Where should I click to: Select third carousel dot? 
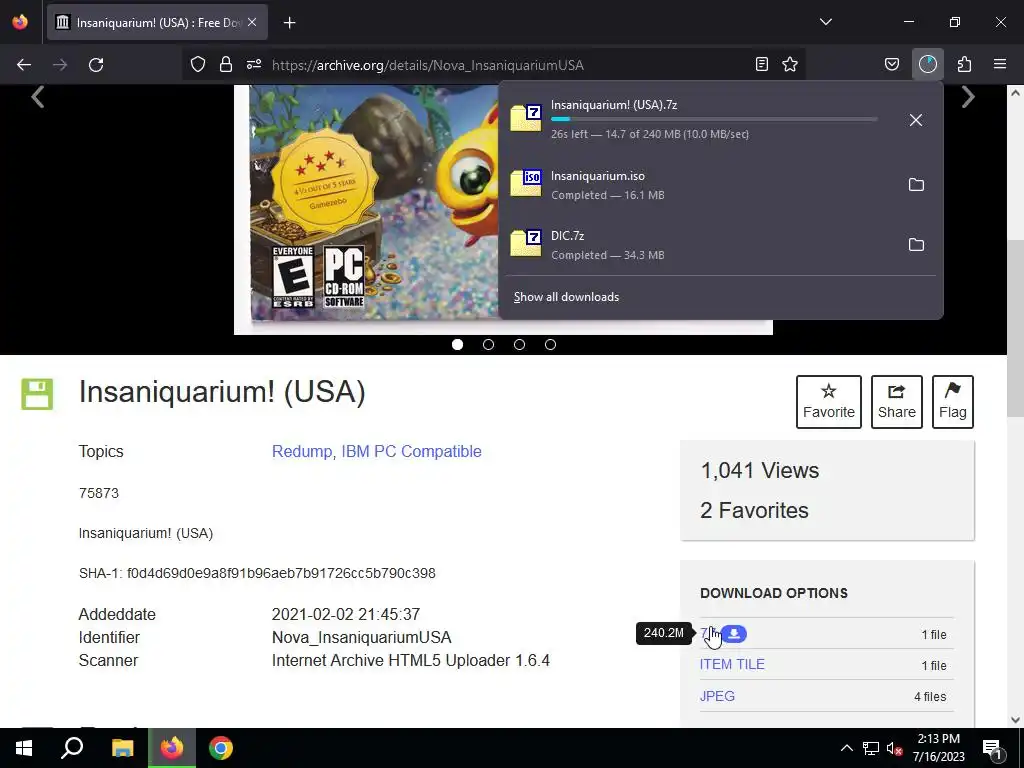click(519, 345)
